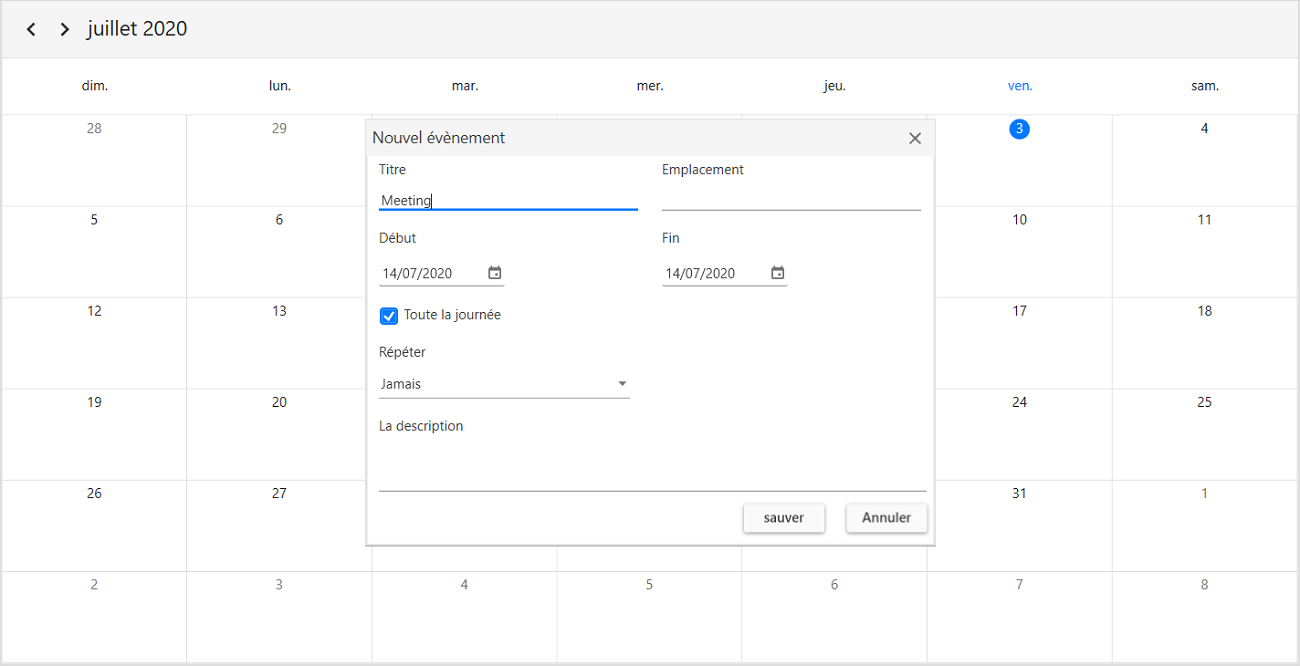
Task: Select day 12 in the calendar
Action: 94,311
